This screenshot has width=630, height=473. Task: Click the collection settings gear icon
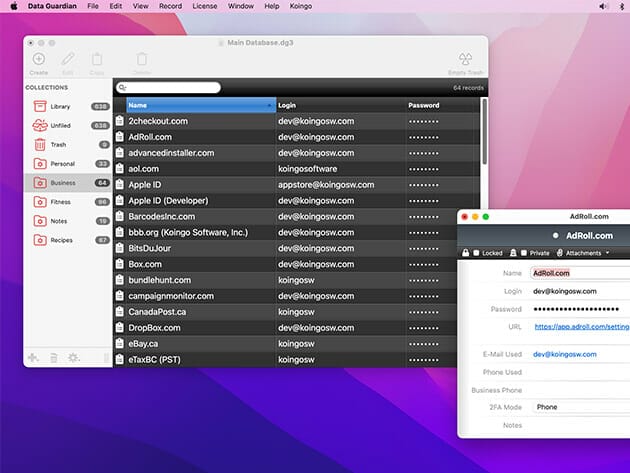coord(73,357)
